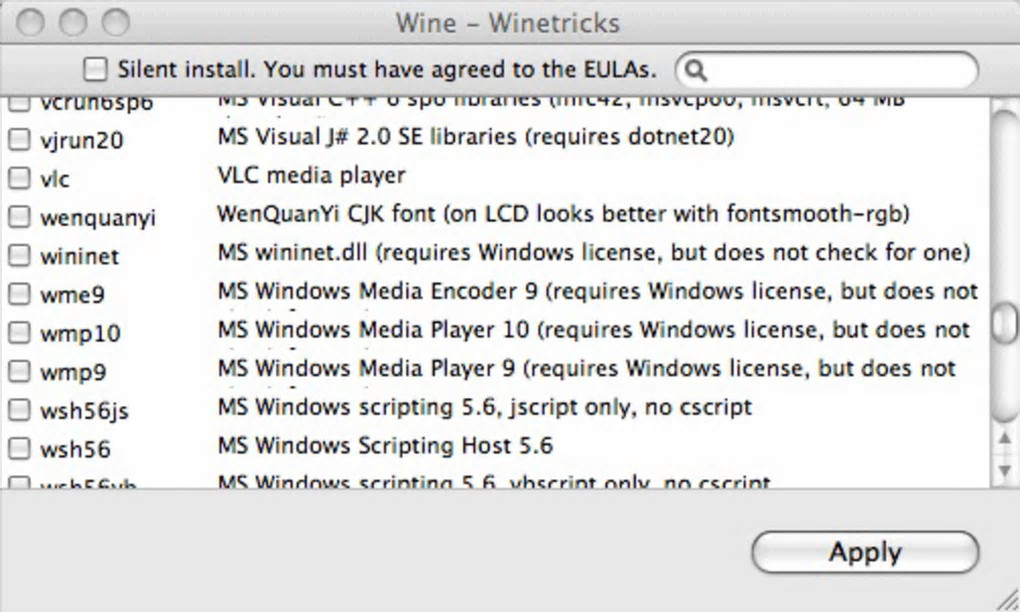Select the MS Windows Scripting Host 5.6 row

coord(385,446)
